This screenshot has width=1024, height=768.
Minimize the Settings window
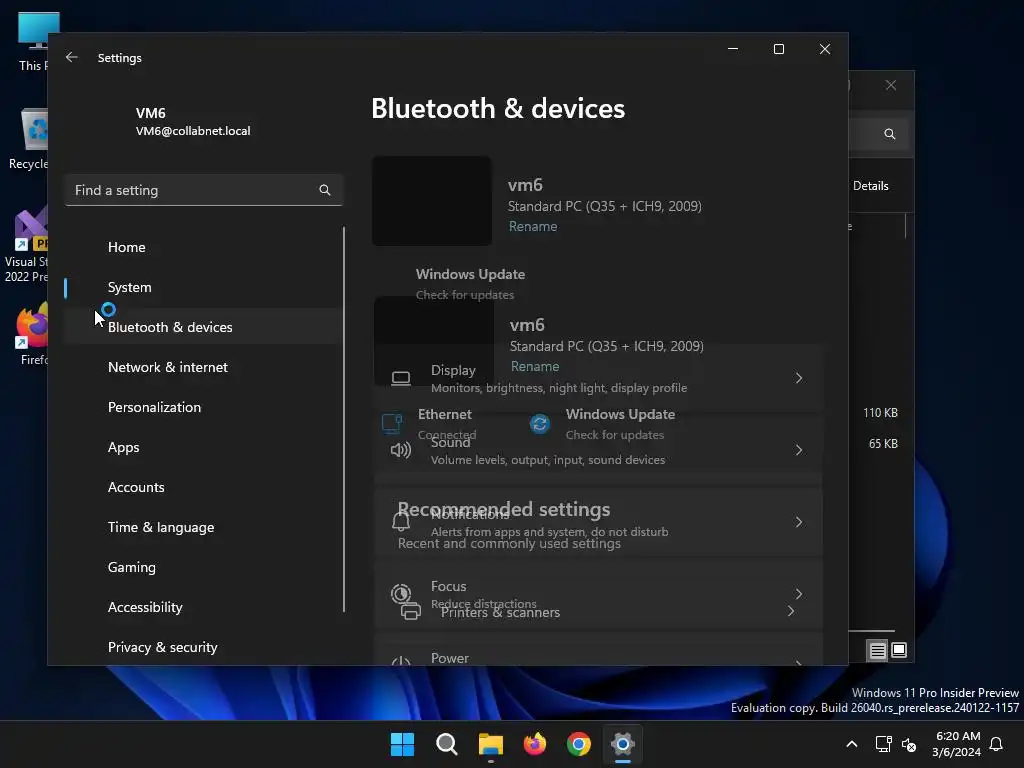click(733, 49)
